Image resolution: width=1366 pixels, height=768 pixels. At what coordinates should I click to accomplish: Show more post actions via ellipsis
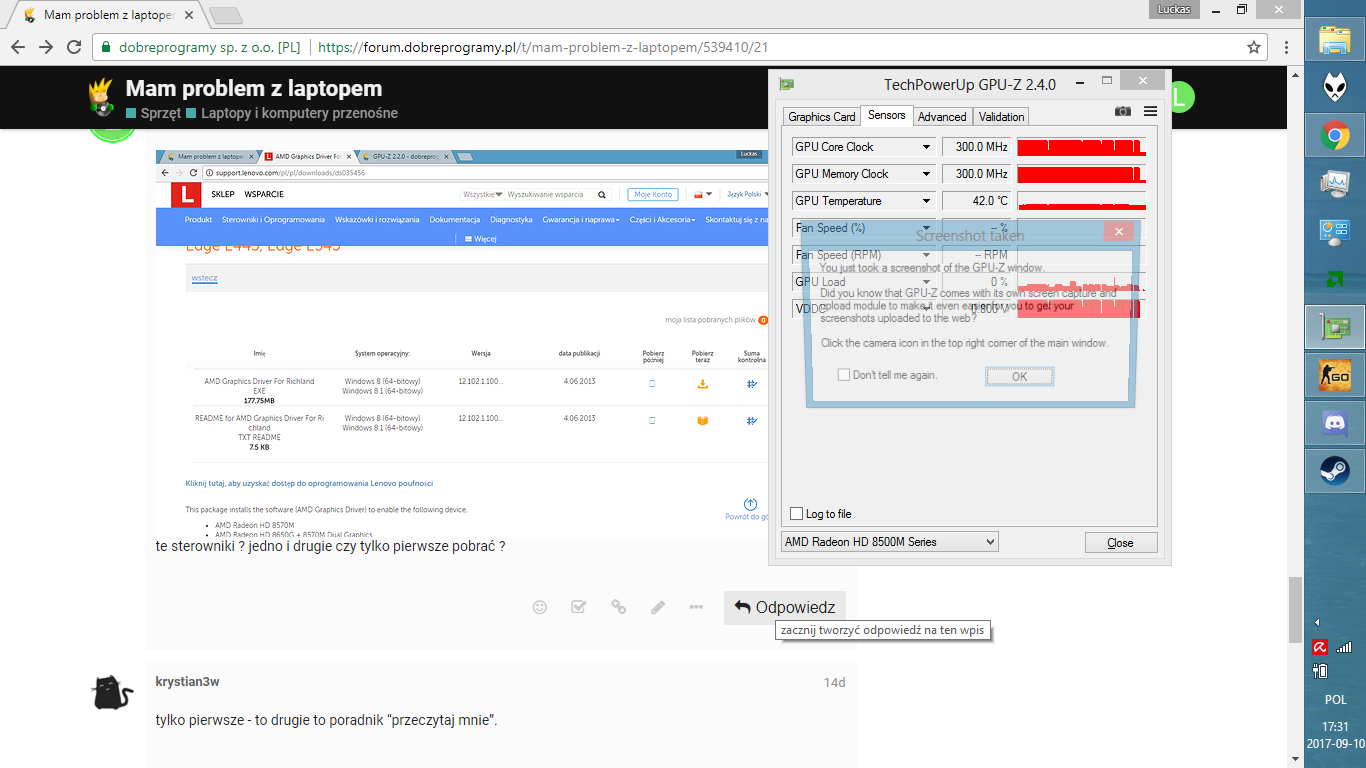[x=696, y=607]
